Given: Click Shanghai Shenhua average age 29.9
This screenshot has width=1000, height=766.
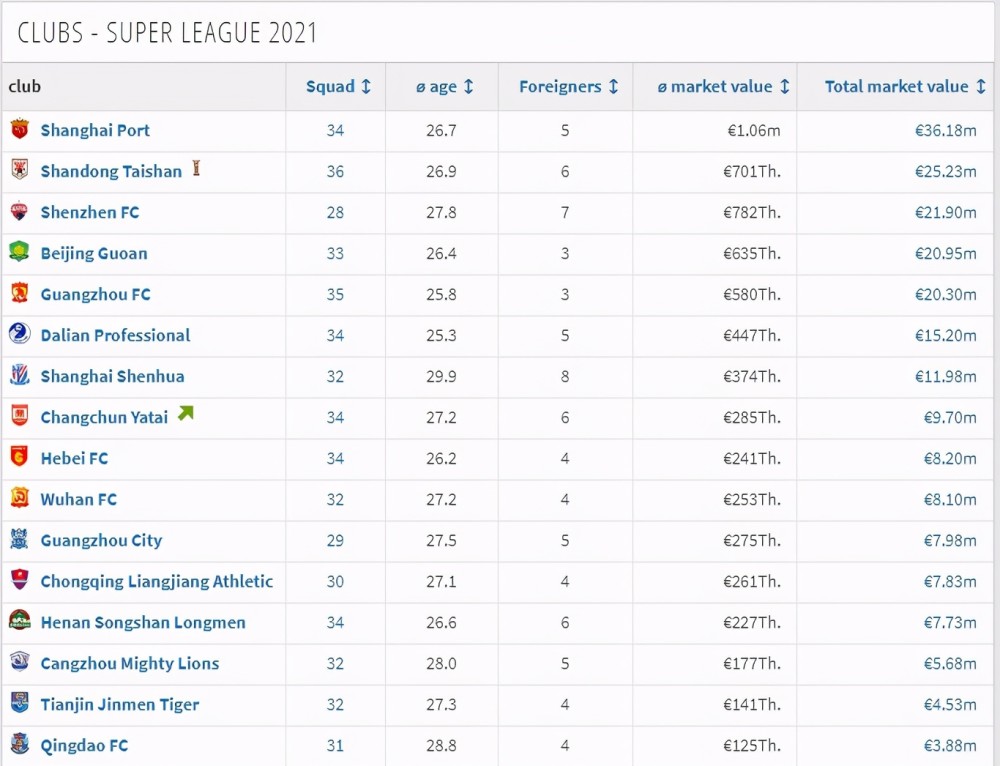Looking at the screenshot, I should [441, 376].
